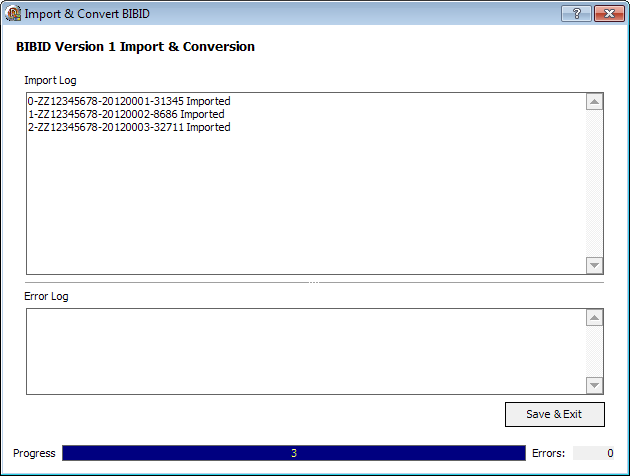Click the question mark help button
Viewport: 630px width, 476px height.
pos(575,13)
